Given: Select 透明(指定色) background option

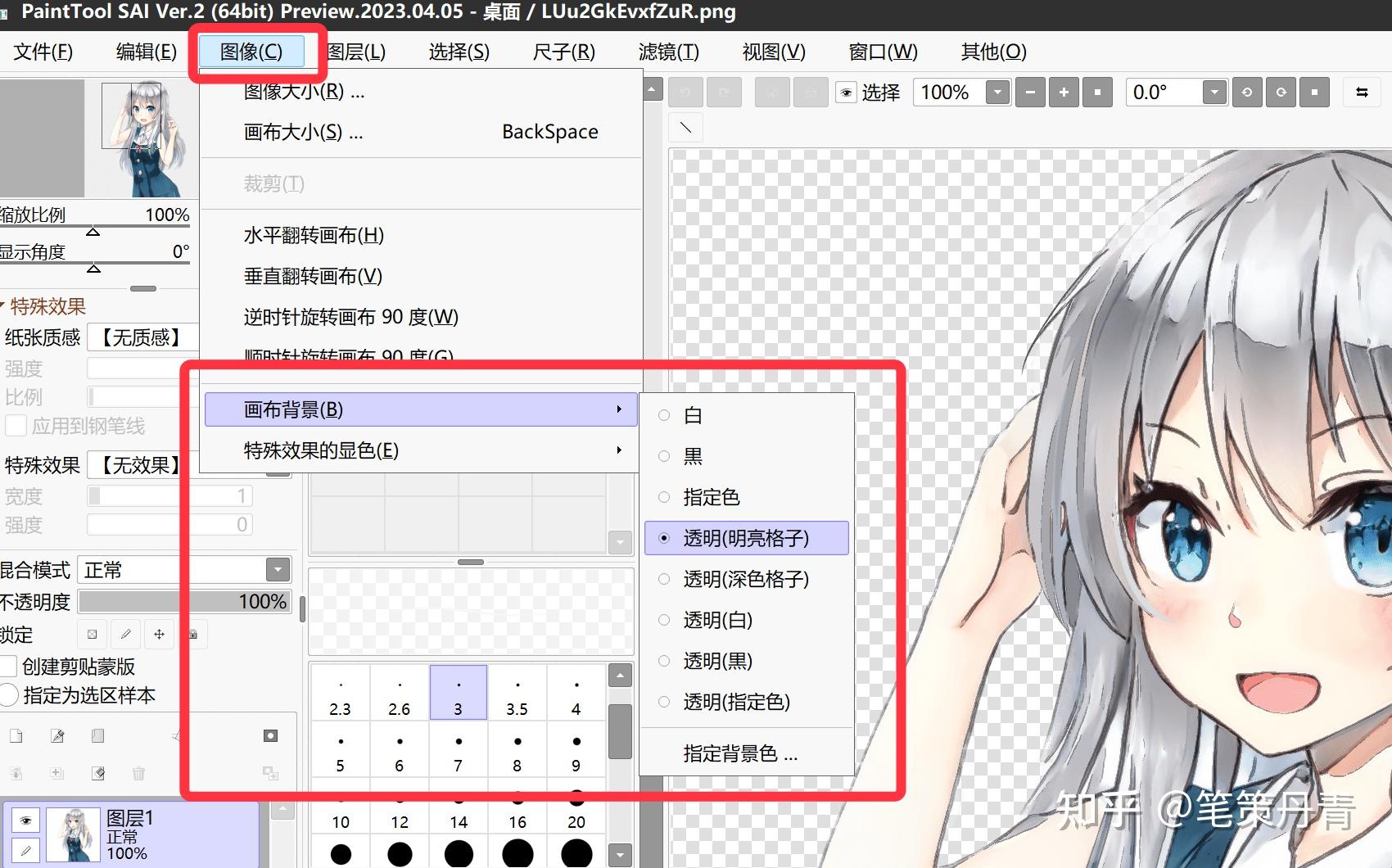Looking at the screenshot, I should [747, 702].
